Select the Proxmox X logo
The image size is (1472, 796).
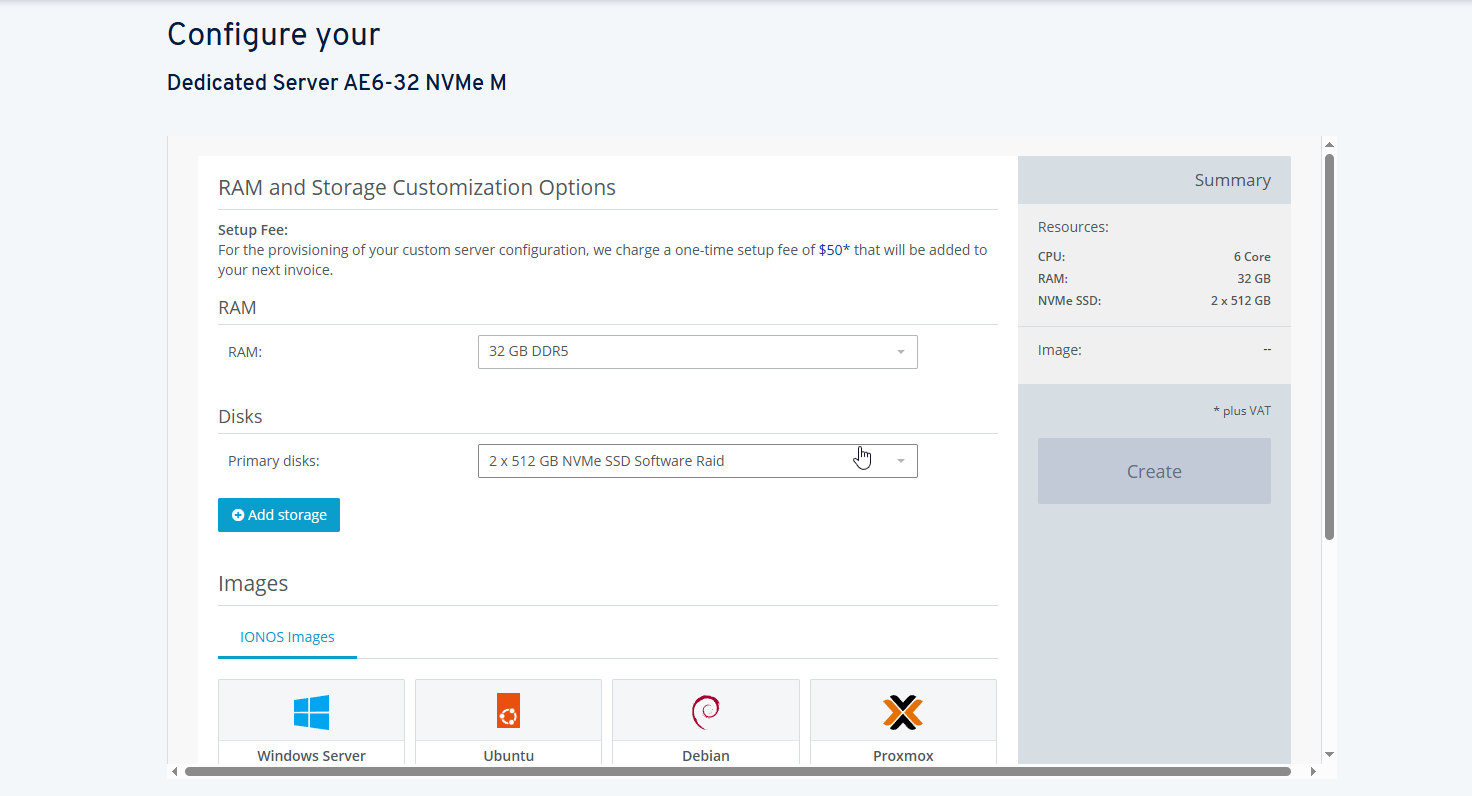click(x=903, y=712)
